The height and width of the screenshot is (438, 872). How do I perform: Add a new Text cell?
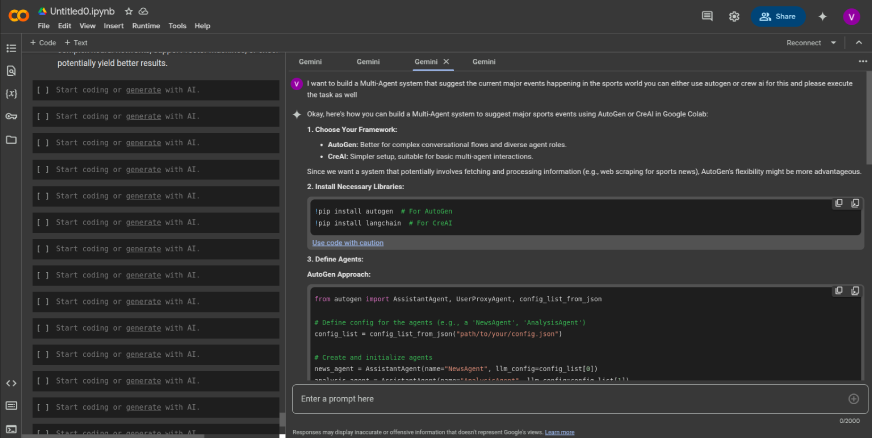76,42
